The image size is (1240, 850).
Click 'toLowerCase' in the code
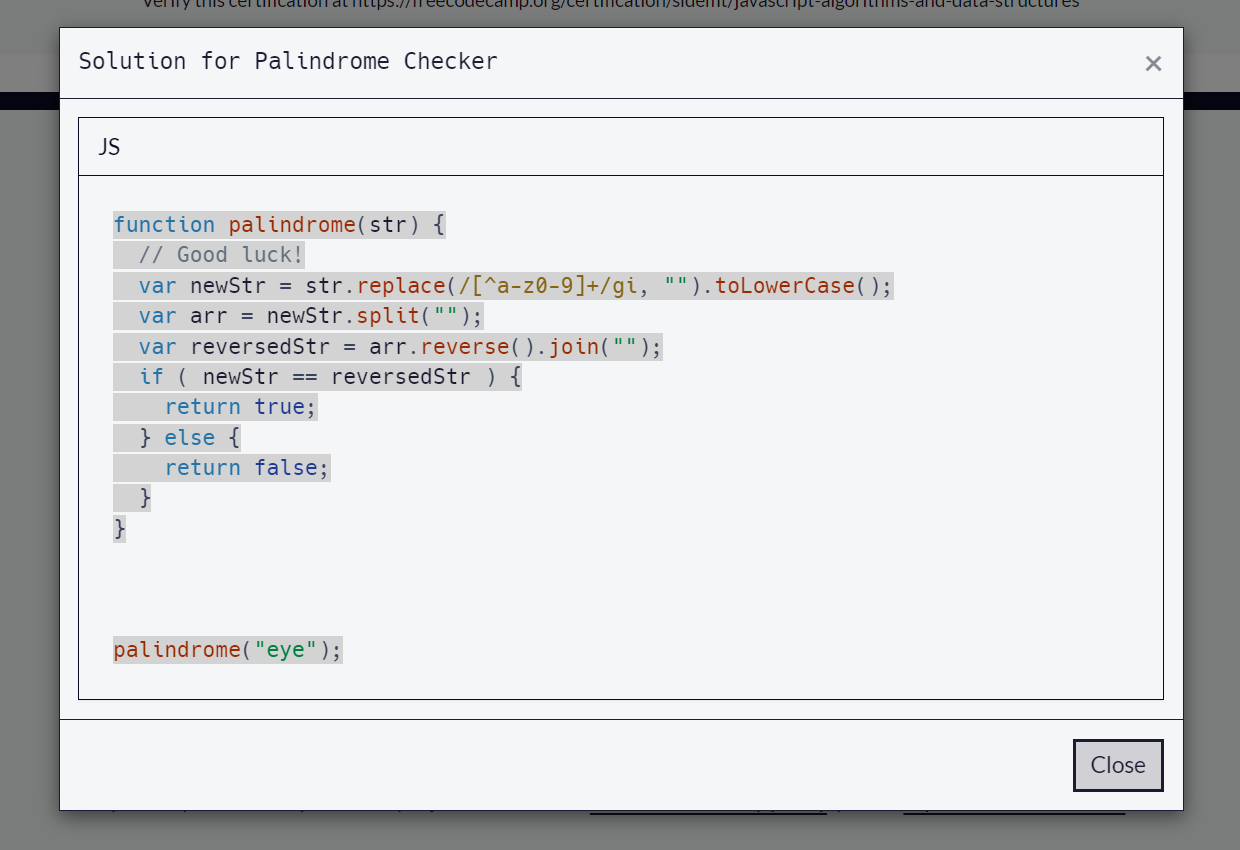pyautogui.click(x=785, y=286)
